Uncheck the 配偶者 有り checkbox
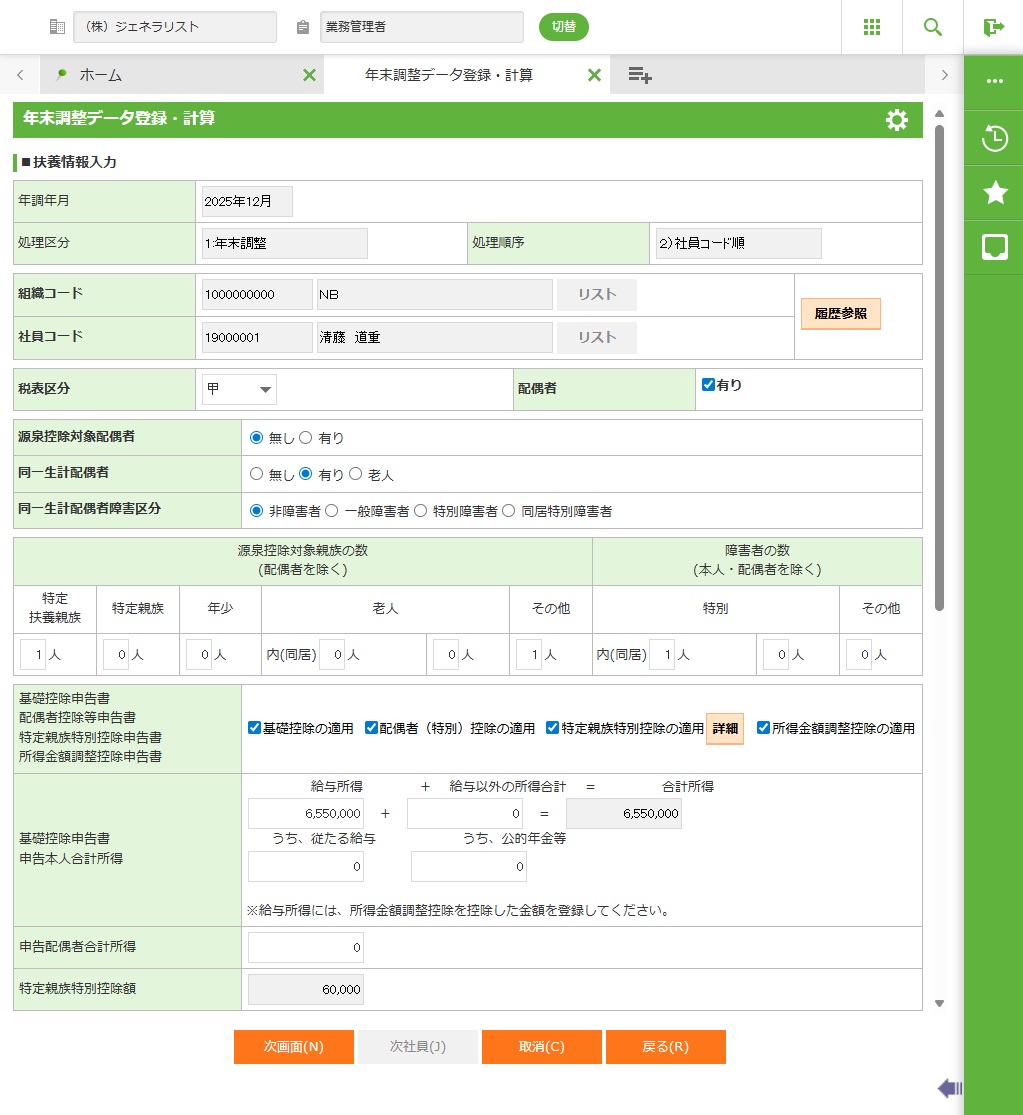 709,385
